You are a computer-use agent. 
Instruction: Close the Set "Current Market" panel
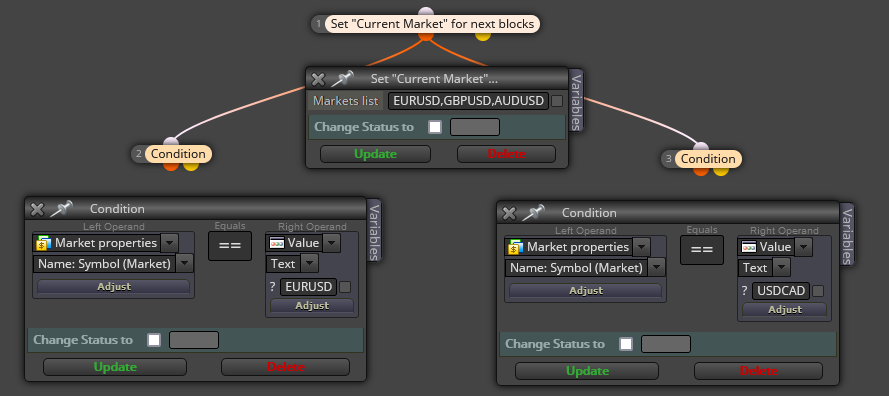click(x=319, y=79)
